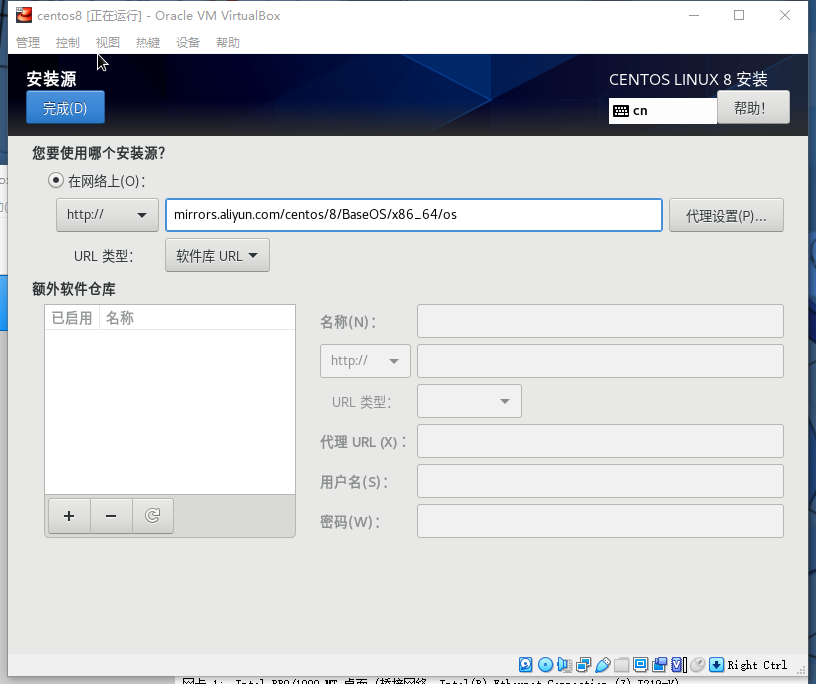Screen dimensions: 816x684
Task: Open the 管理 menu
Action: tap(28, 43)
